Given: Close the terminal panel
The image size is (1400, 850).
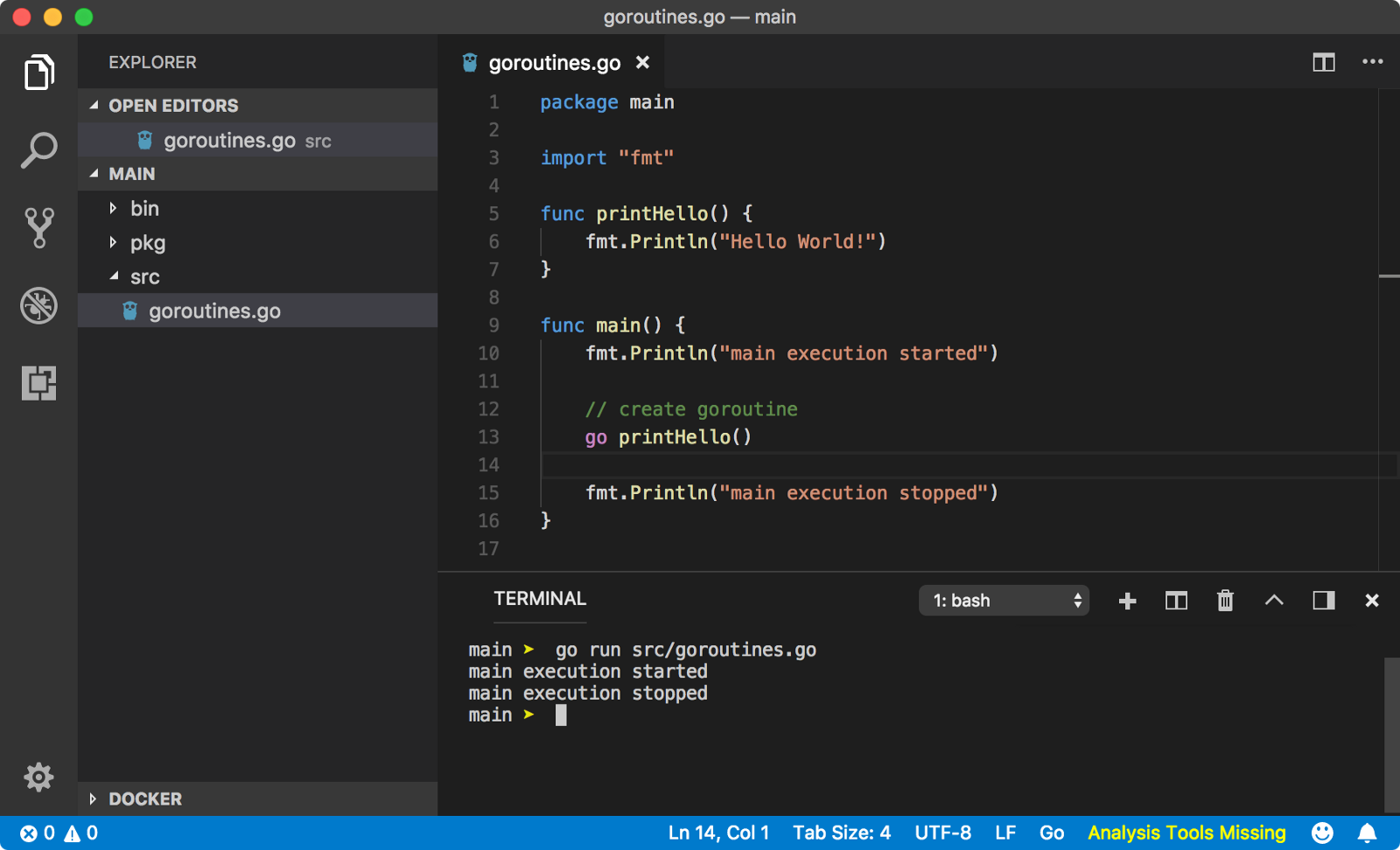Looking at the screenshot, I should [x=1372, y=601].
